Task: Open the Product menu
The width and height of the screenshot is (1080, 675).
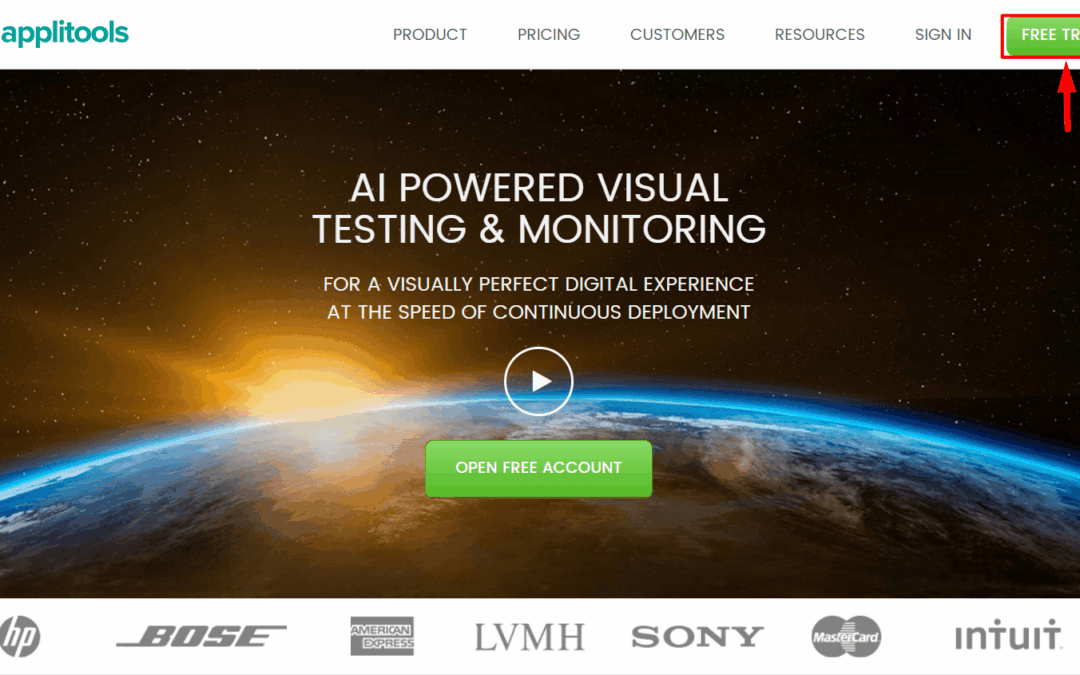Action: coord(430,34)
